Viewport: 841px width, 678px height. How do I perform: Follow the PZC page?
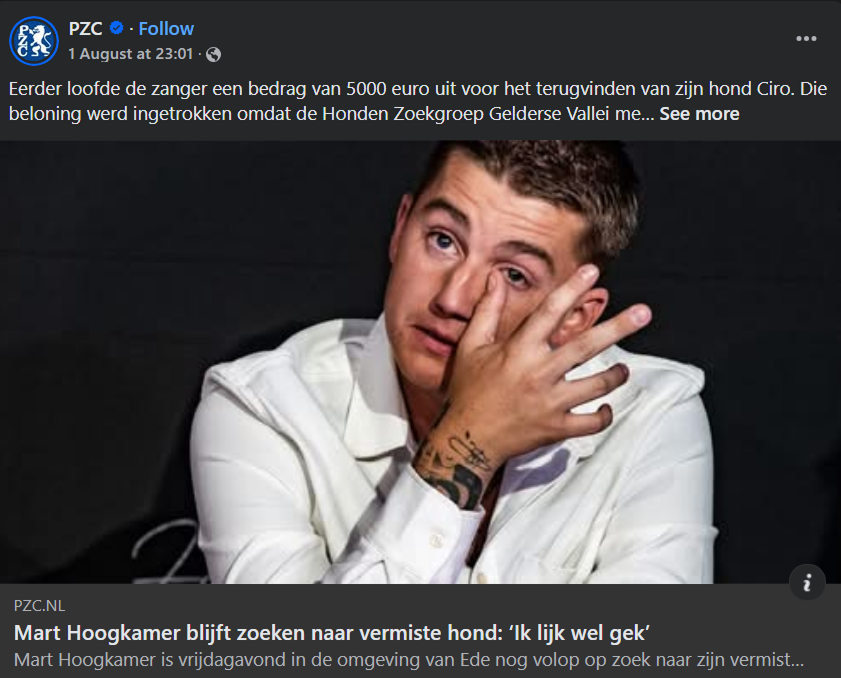(x=166, y=28)
